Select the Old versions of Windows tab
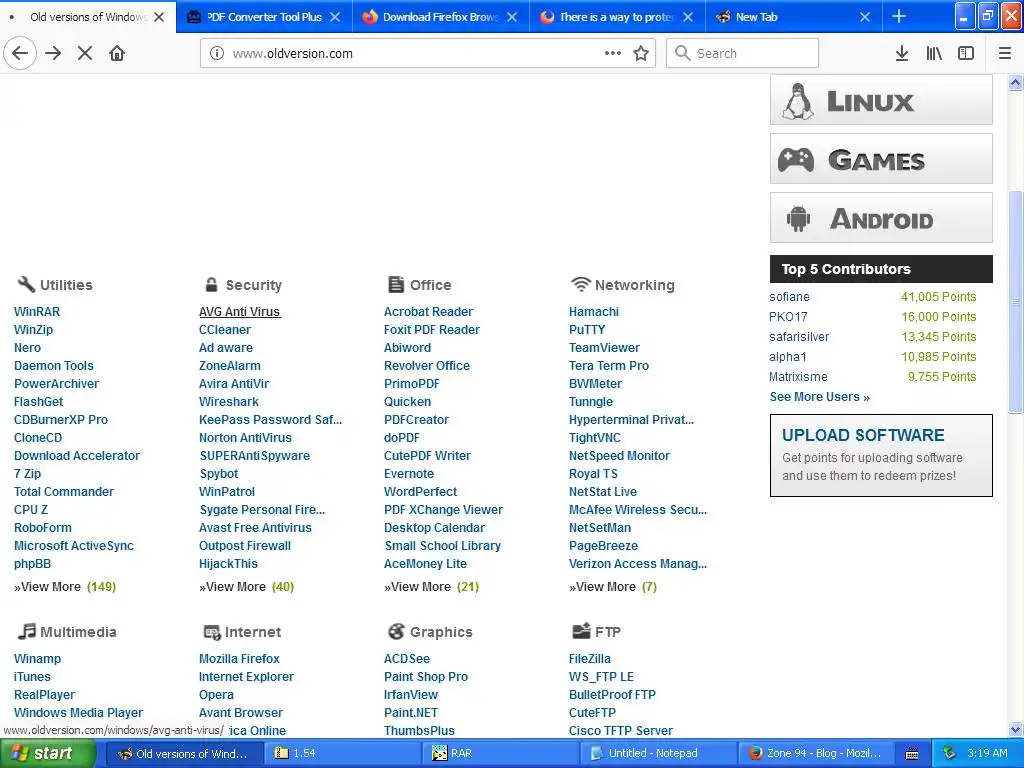This screenshot has height=768, width=1024. pos(88,17)
